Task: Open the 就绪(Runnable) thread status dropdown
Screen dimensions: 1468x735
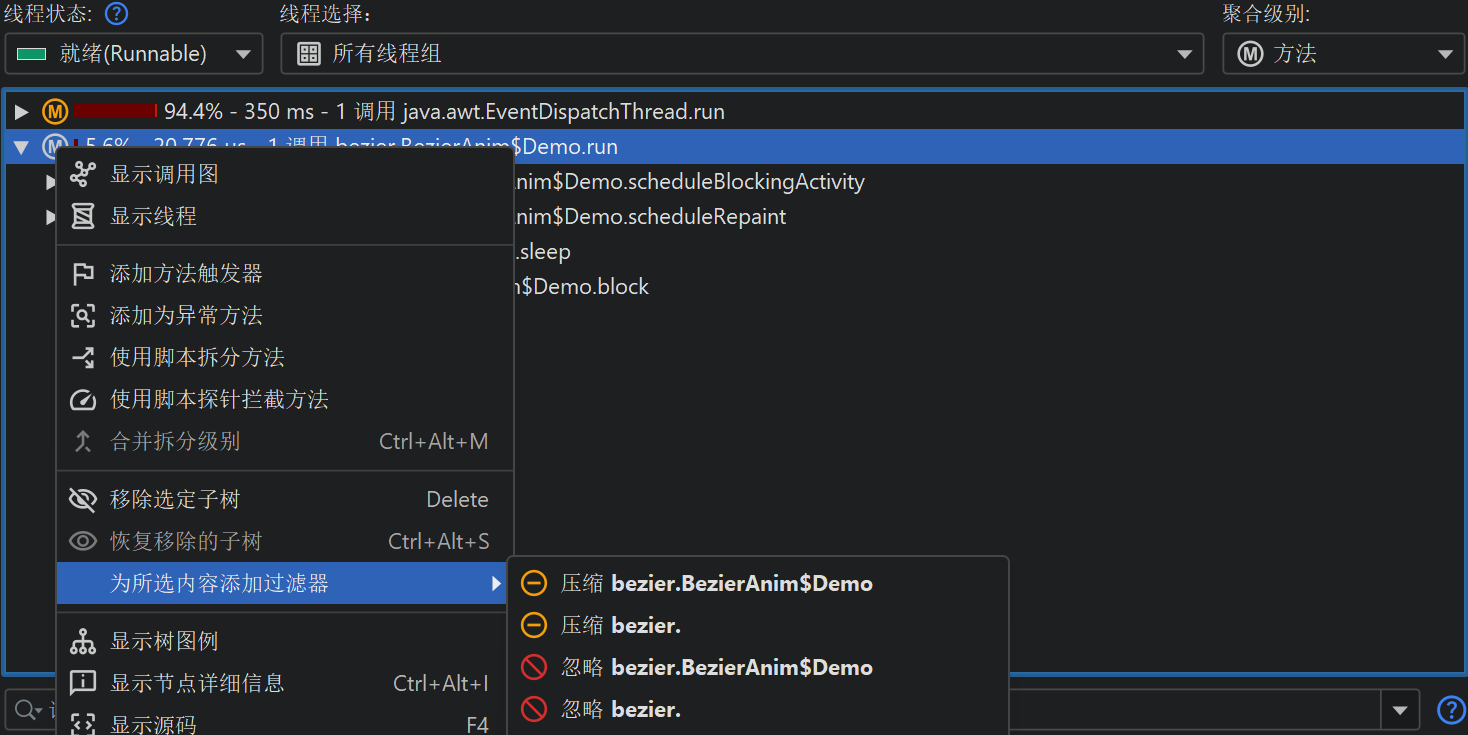Action: point(134,54)
